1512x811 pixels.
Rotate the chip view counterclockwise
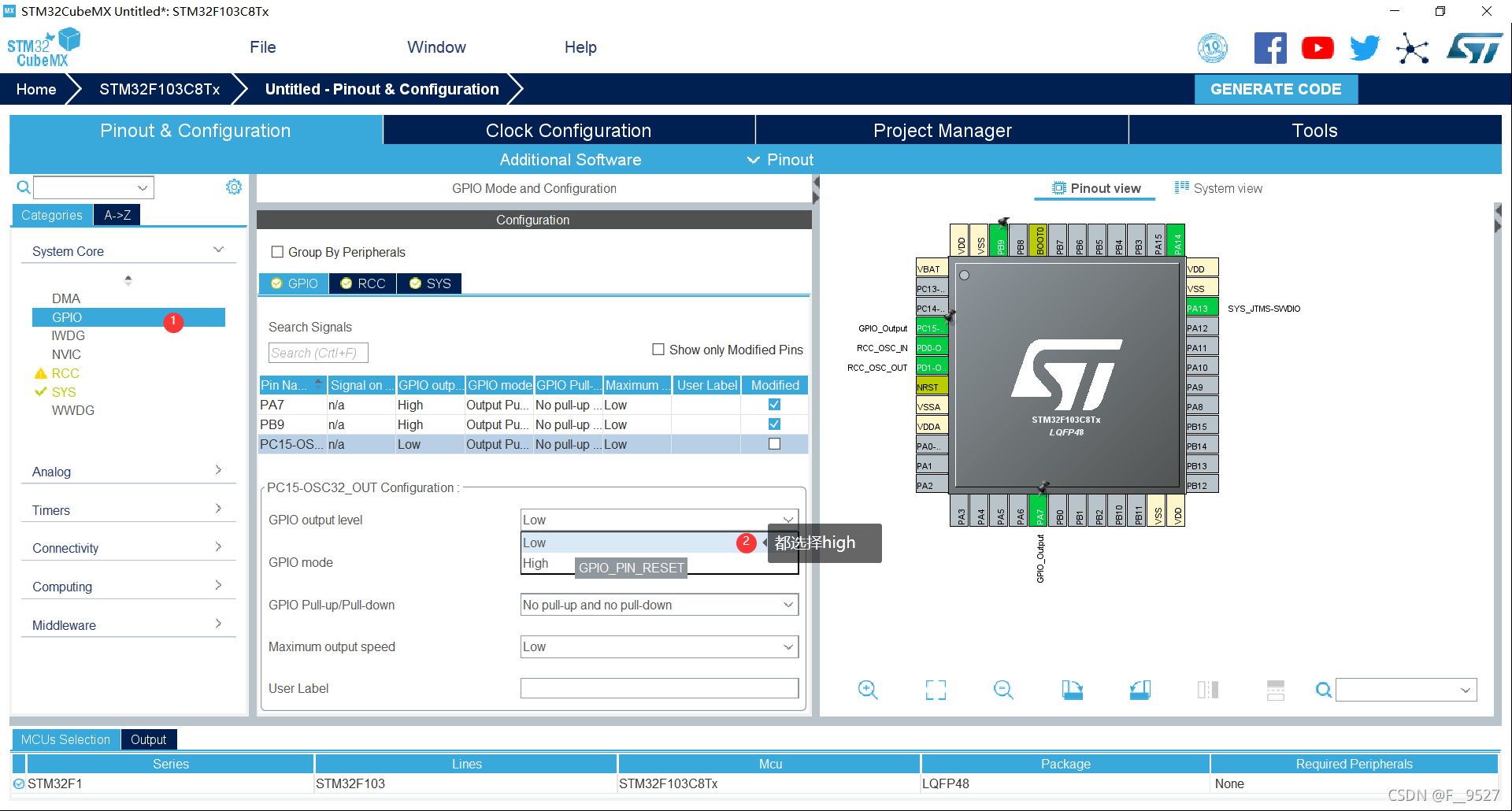coord(1140,690)
